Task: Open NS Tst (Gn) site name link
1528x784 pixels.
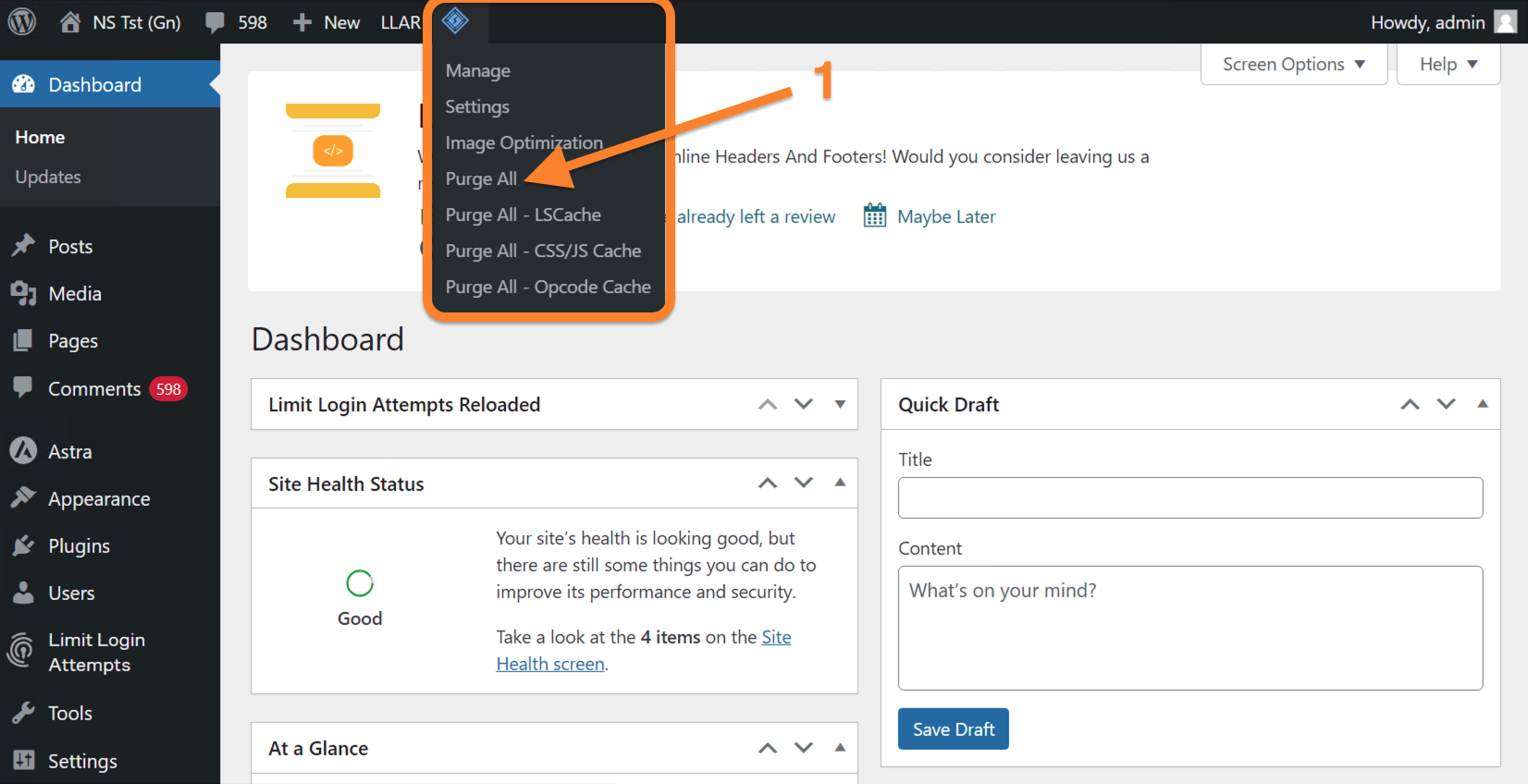Action: click(136, 22)
